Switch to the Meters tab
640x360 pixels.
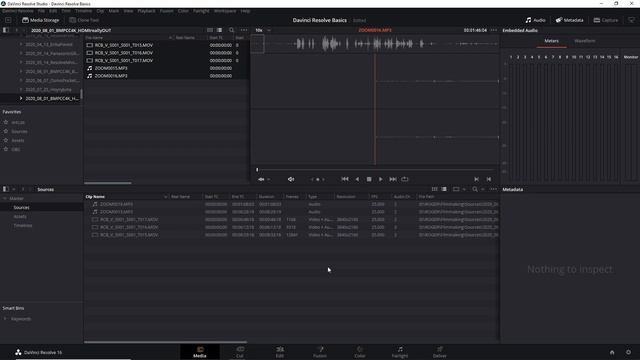pyautogui.click(x=551, y=41)
